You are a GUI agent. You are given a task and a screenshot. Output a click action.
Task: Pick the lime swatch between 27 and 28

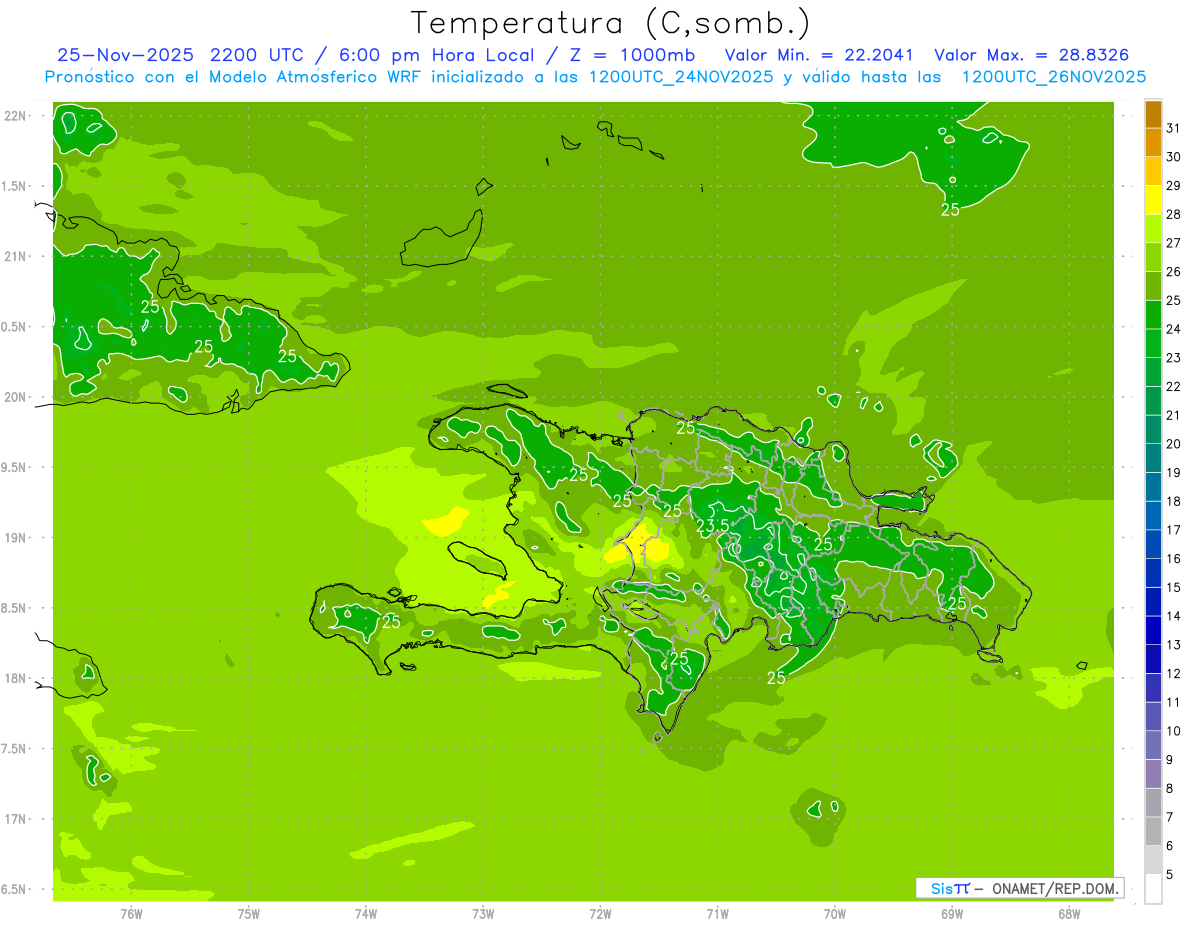pyautogui.click(x=1153, y=229)
